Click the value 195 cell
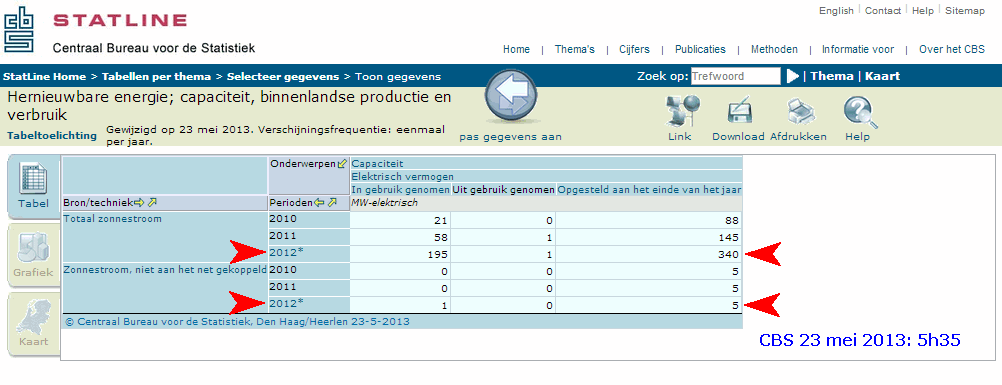The width and height of the screenshot is (1002, 385). [400, 254]
